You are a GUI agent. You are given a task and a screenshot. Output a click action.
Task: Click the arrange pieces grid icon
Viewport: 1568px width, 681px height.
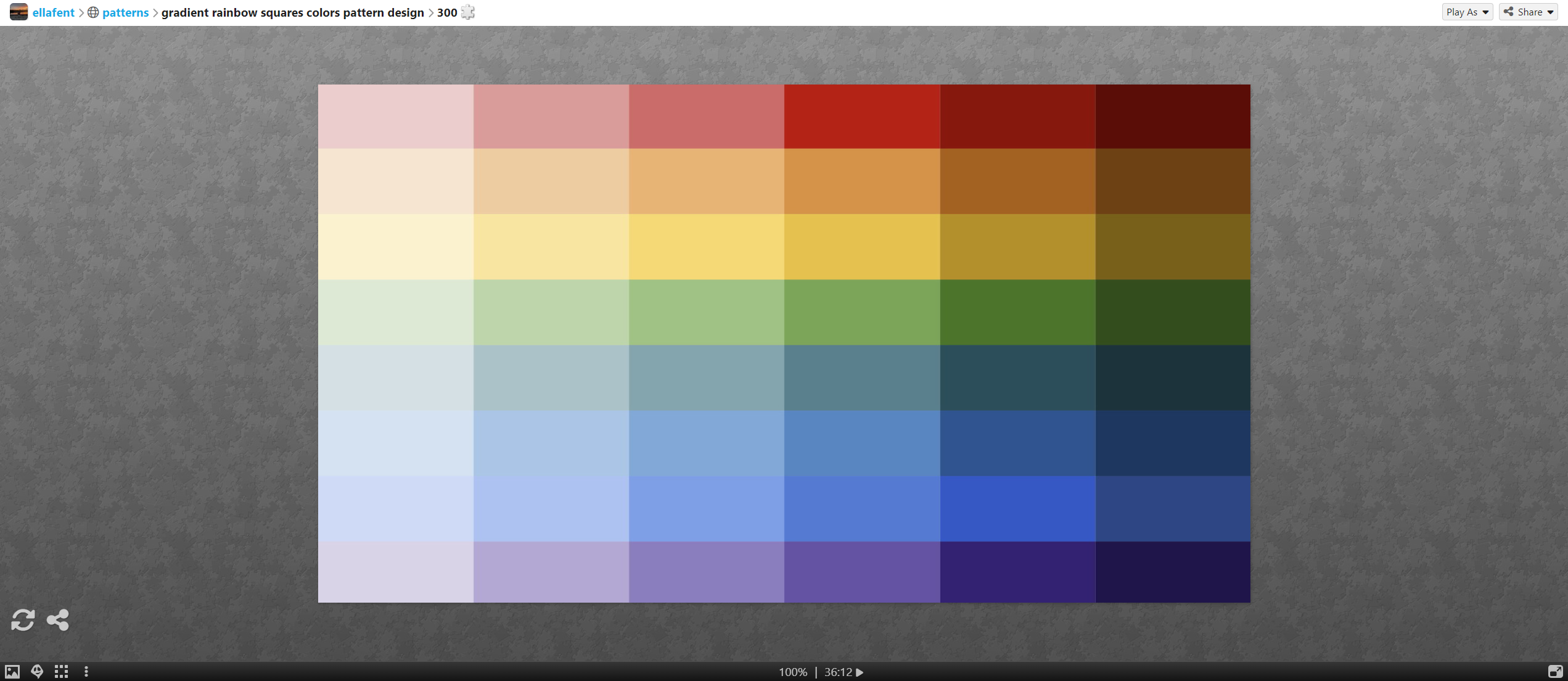(x=61, y=671)
